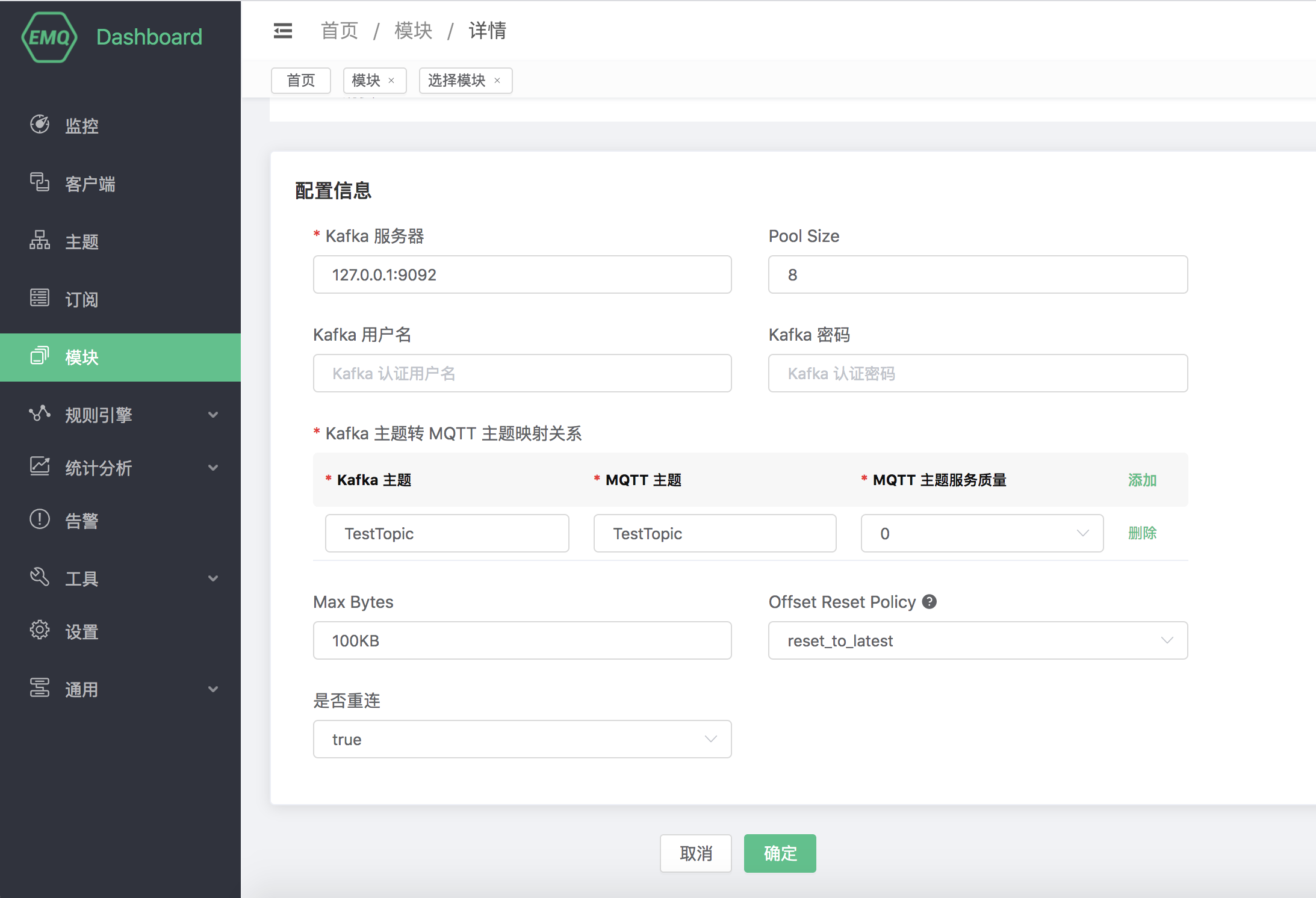The height and width of the screenshot is (898, 1316).
Task: Open the MQTT QoS dropdown showing 0
Action: pyautogui.click(x=982, y=533)
